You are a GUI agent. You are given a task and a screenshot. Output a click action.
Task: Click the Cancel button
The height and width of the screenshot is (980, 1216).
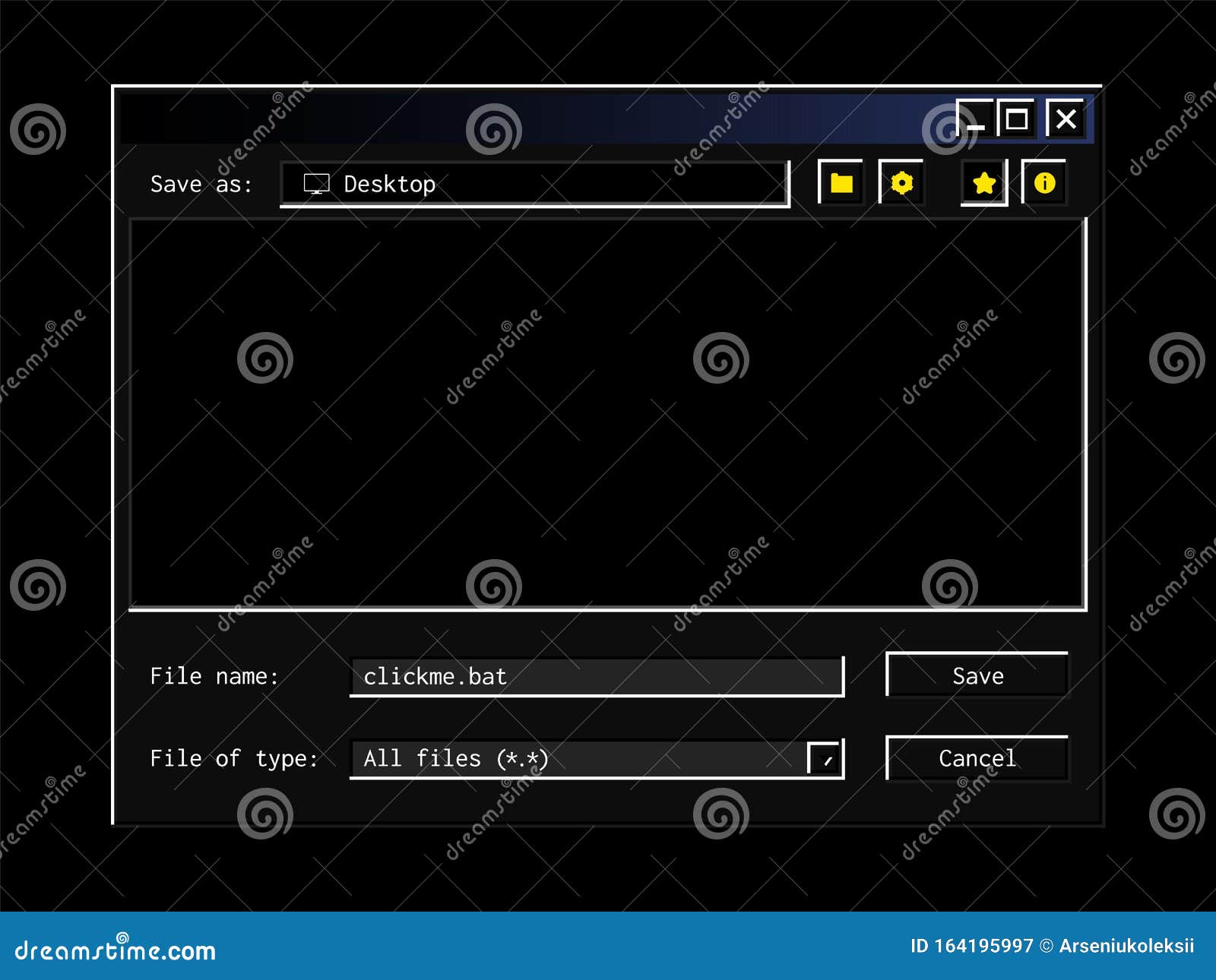(x=977, y=758)
